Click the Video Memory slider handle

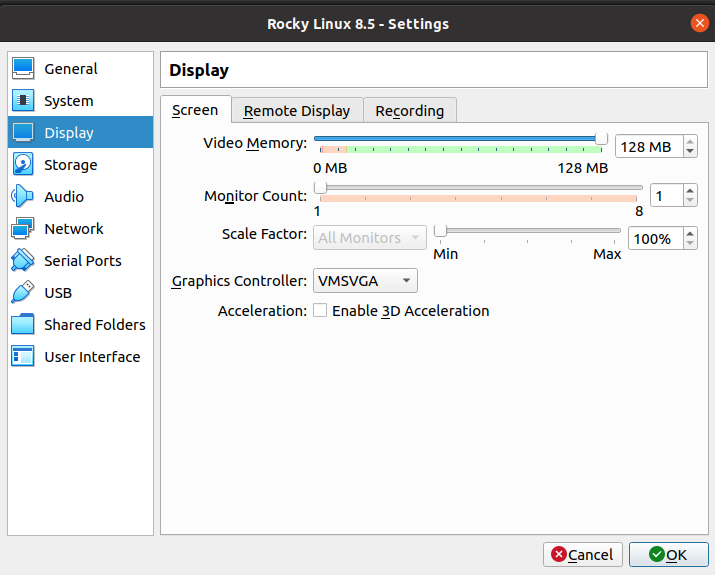[601, 139]
